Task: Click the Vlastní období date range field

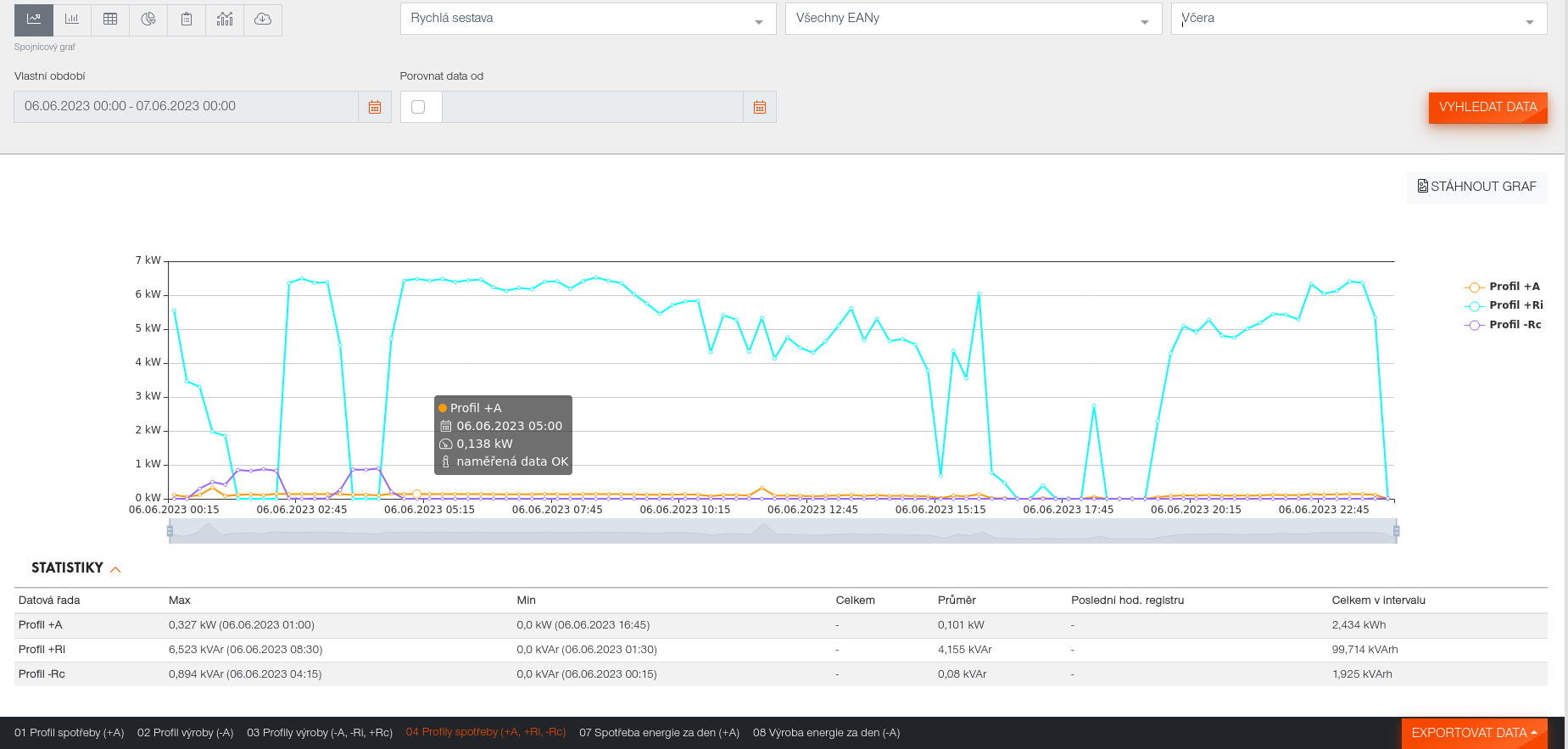Action: [186, 107]
